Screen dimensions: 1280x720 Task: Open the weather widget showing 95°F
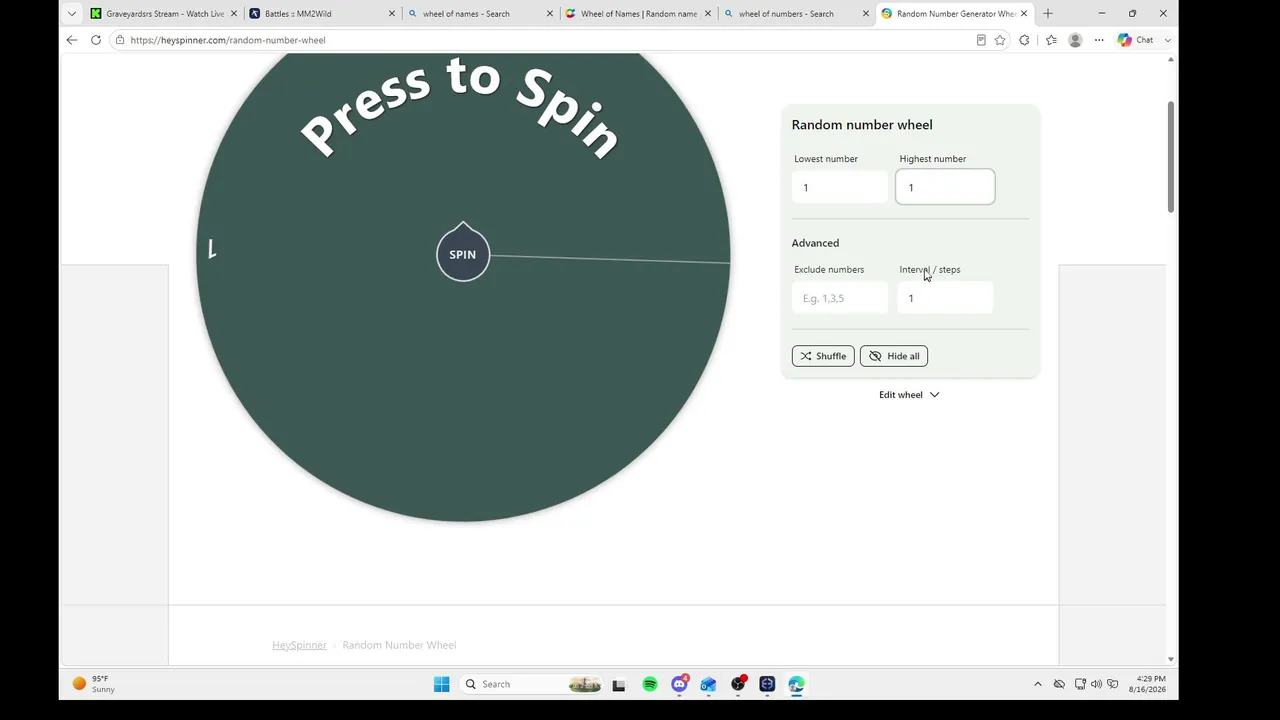click(x=93, y=684)
